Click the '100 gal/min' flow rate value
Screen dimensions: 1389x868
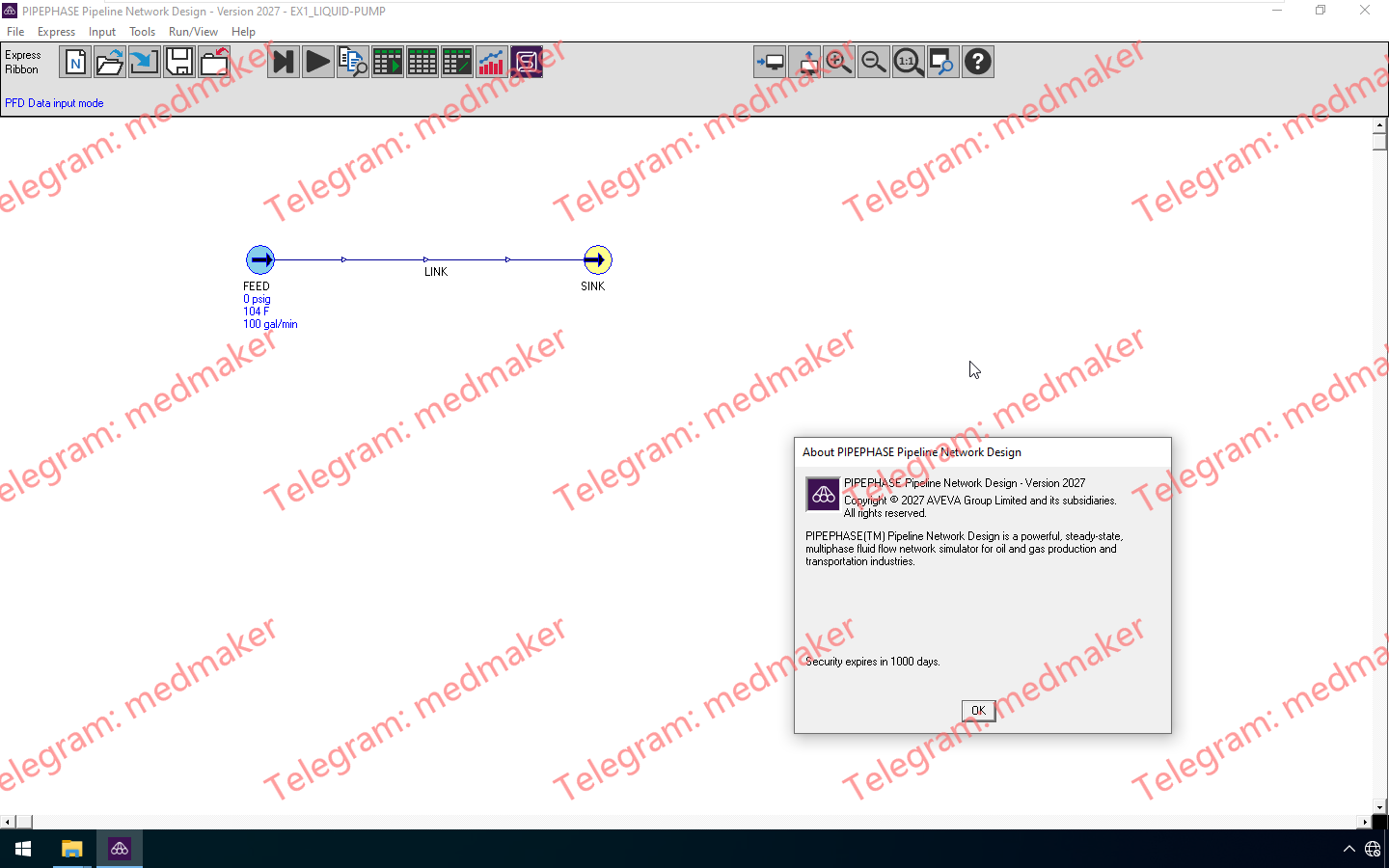270,324
